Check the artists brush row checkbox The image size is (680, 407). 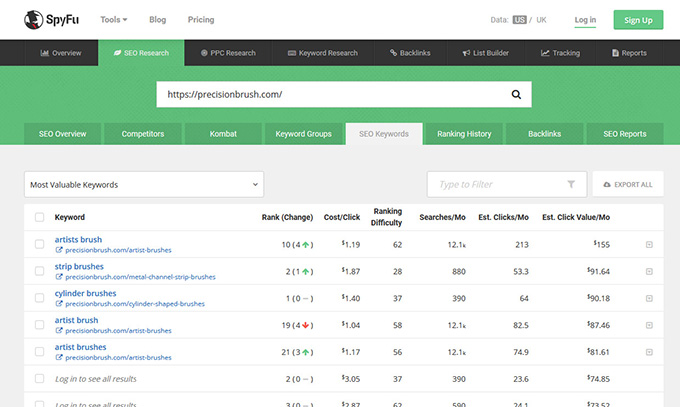tap(39, 244)
